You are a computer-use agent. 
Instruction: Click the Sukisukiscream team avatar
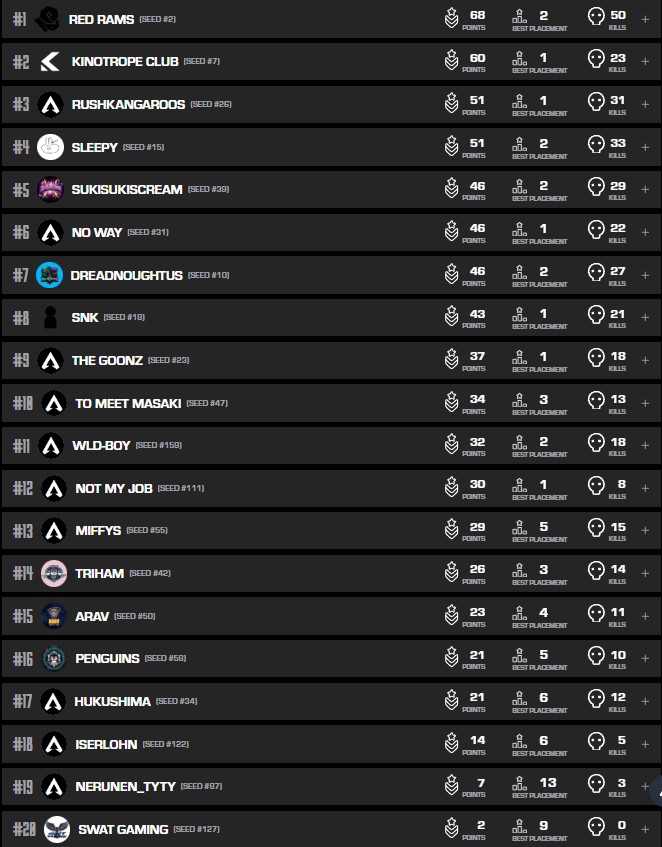point(50,189)
